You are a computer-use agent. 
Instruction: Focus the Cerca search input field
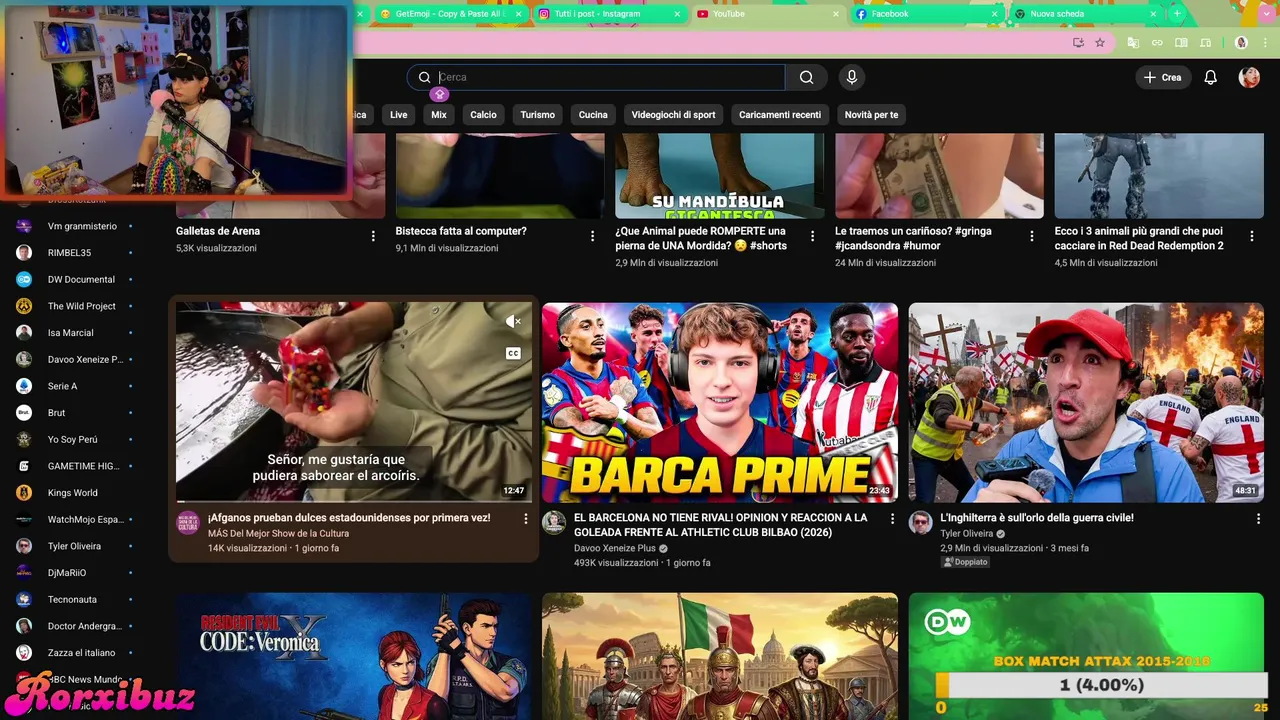tap(596, 77)
